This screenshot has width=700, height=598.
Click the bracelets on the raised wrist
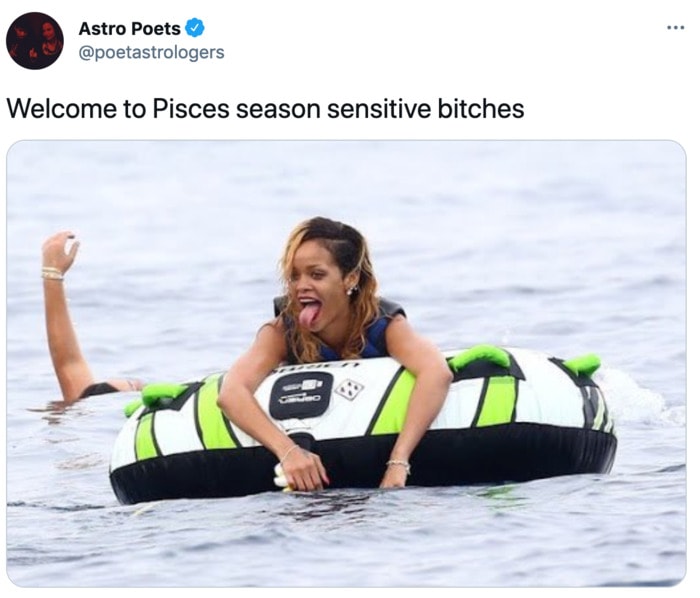pyautogui.click(x=53, y=273)
